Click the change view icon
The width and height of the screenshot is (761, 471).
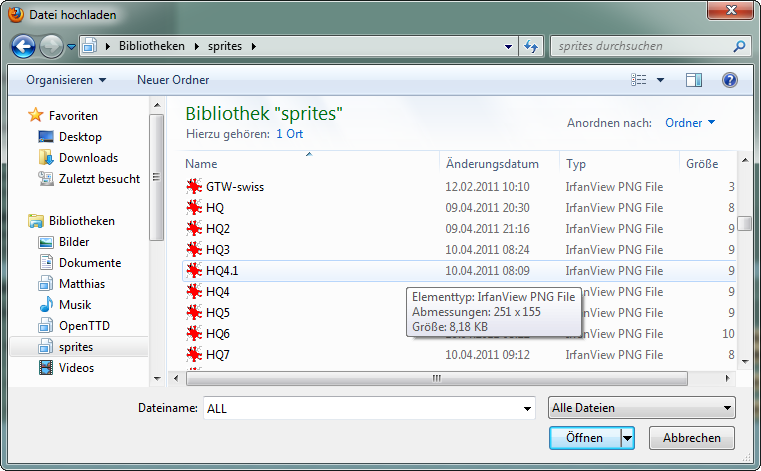click(x=640, y=80)
